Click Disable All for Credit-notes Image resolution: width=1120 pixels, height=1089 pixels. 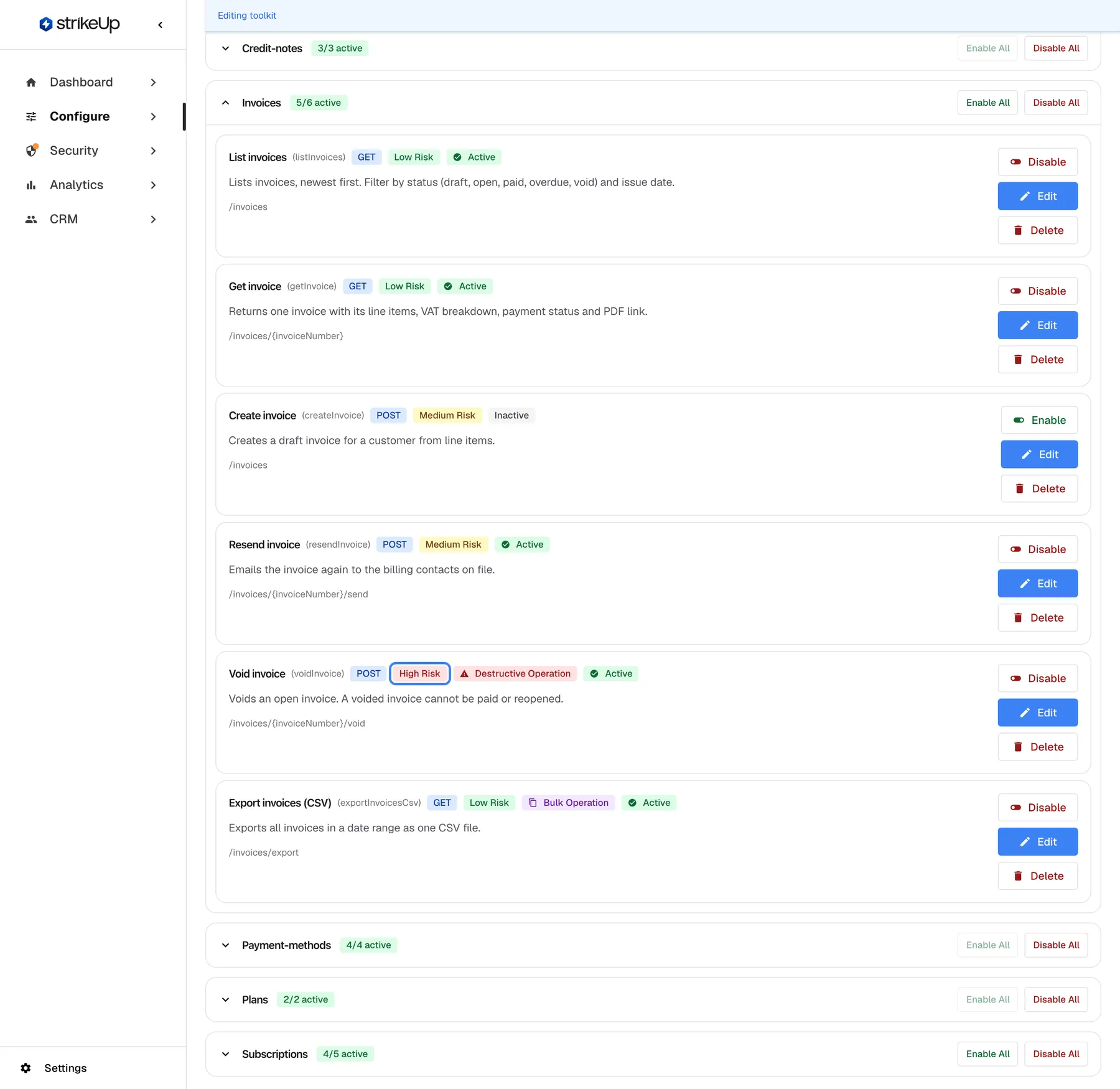click(x=1056, y=49)
